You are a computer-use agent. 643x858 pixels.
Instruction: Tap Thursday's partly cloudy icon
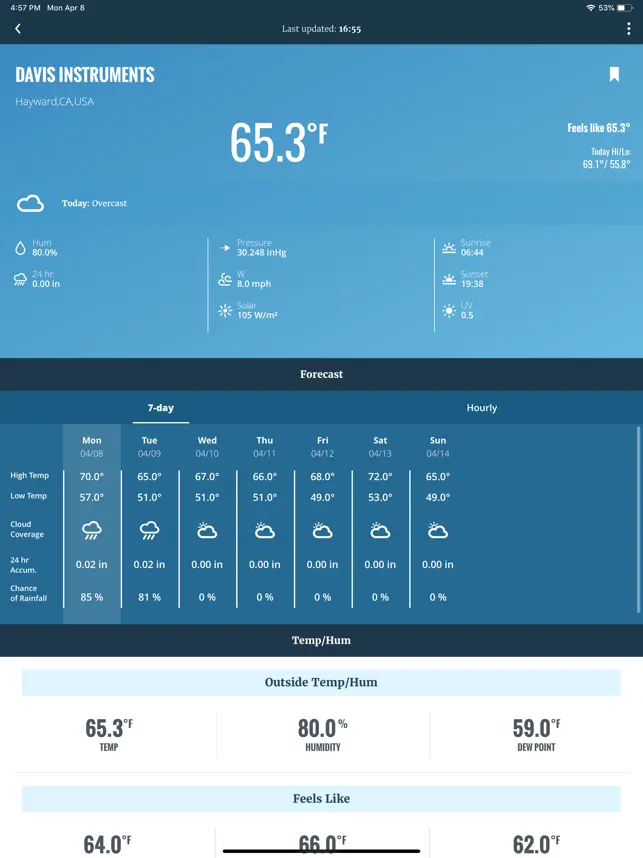tap(265, 530)
